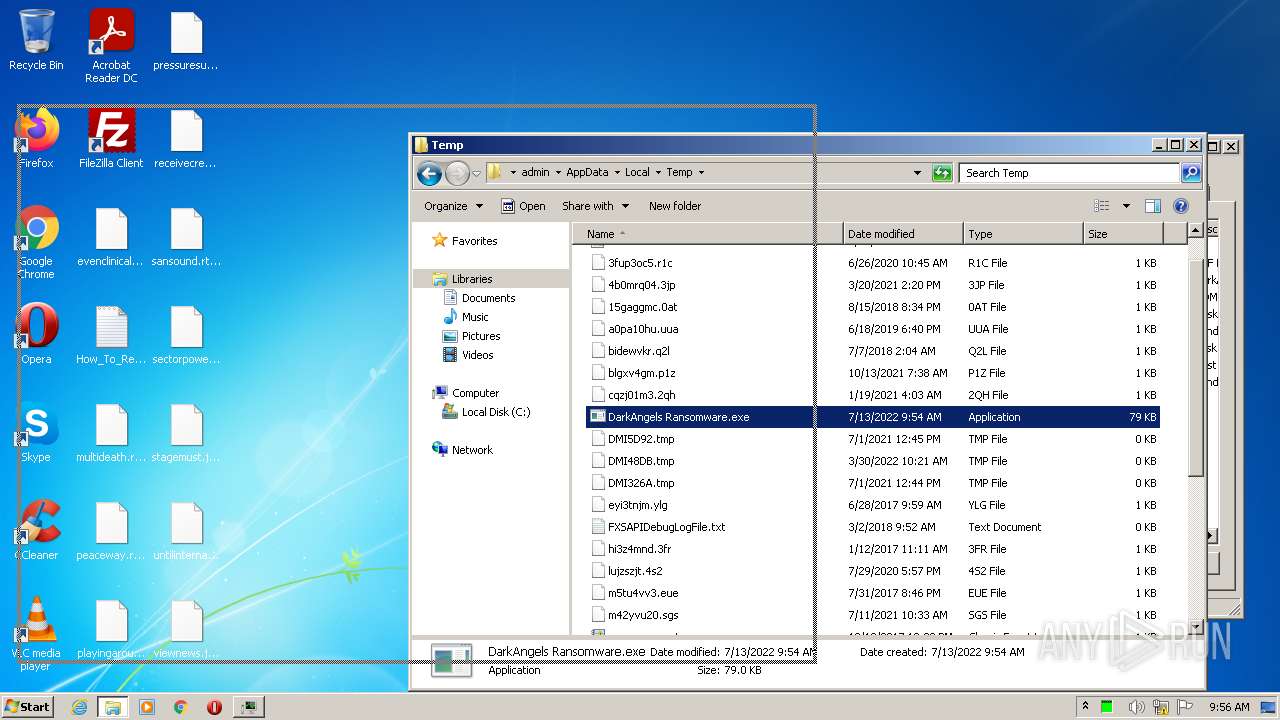This screenshot has height=720, width=1280.
Task: Select the How_To_Re... text file on desktop
Action: click(111, 334)
